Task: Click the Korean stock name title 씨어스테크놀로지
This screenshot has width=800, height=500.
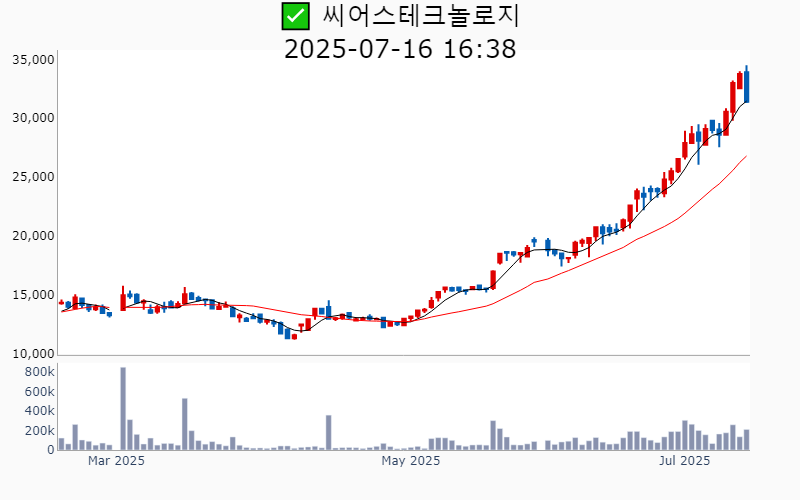Action: tap(421, 16)
